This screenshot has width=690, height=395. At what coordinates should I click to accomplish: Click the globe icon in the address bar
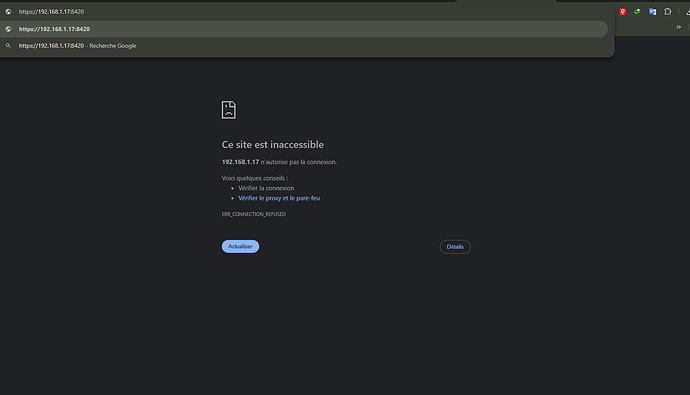(x=8, y=12)
